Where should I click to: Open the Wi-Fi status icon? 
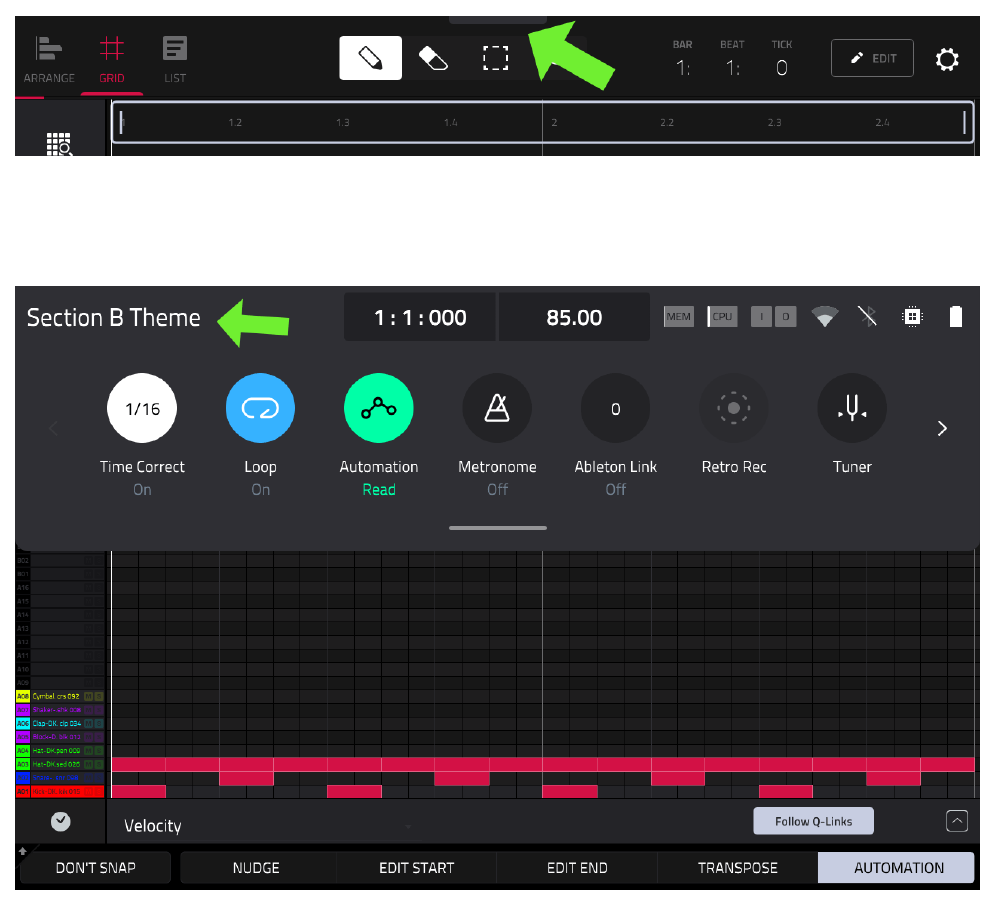pyautogui.click(x=824, y=316)
